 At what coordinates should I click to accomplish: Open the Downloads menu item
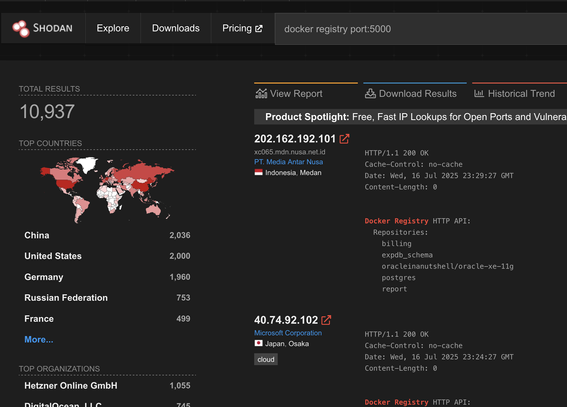176,28
